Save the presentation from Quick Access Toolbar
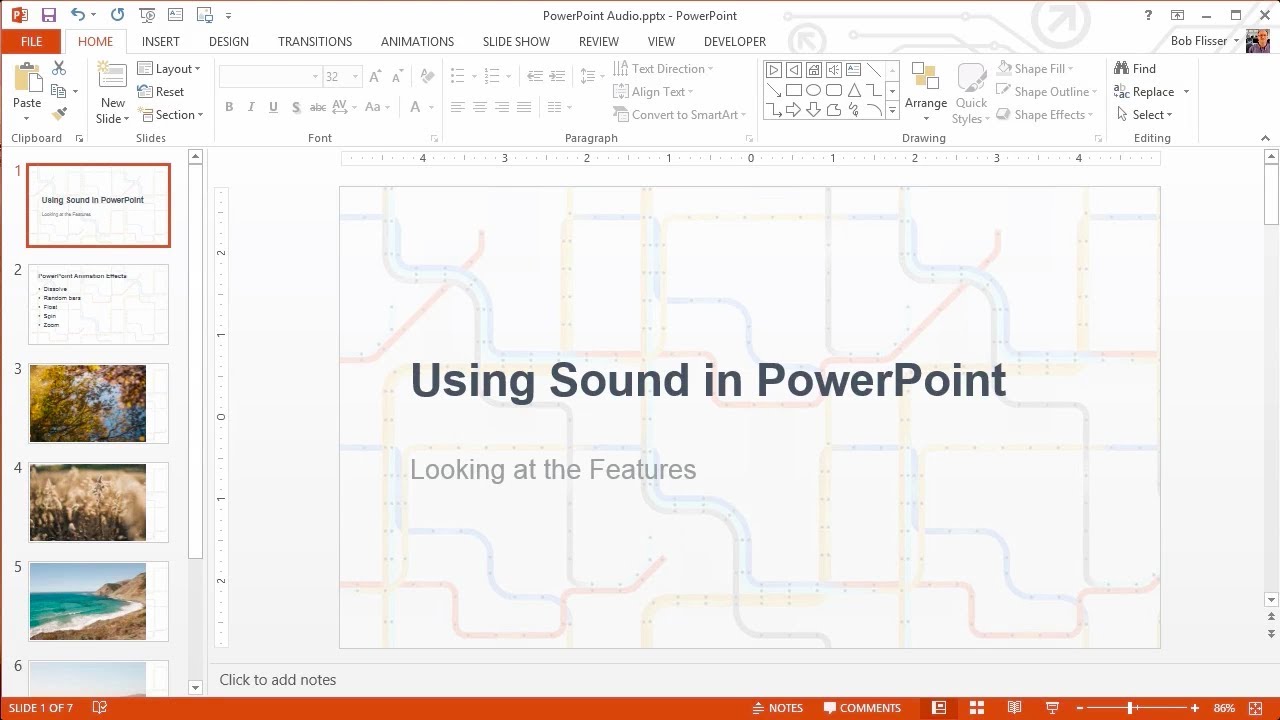 pyautogui.click(x=48, y=15)
